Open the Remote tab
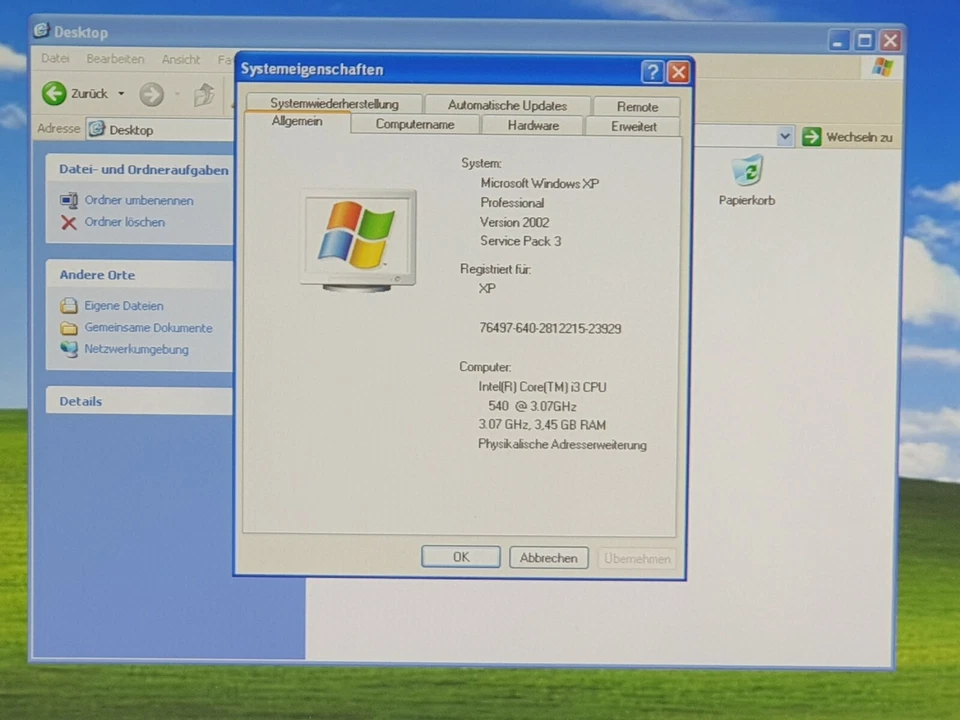This screenshot has height=720, width=960. tap(637, 107)
